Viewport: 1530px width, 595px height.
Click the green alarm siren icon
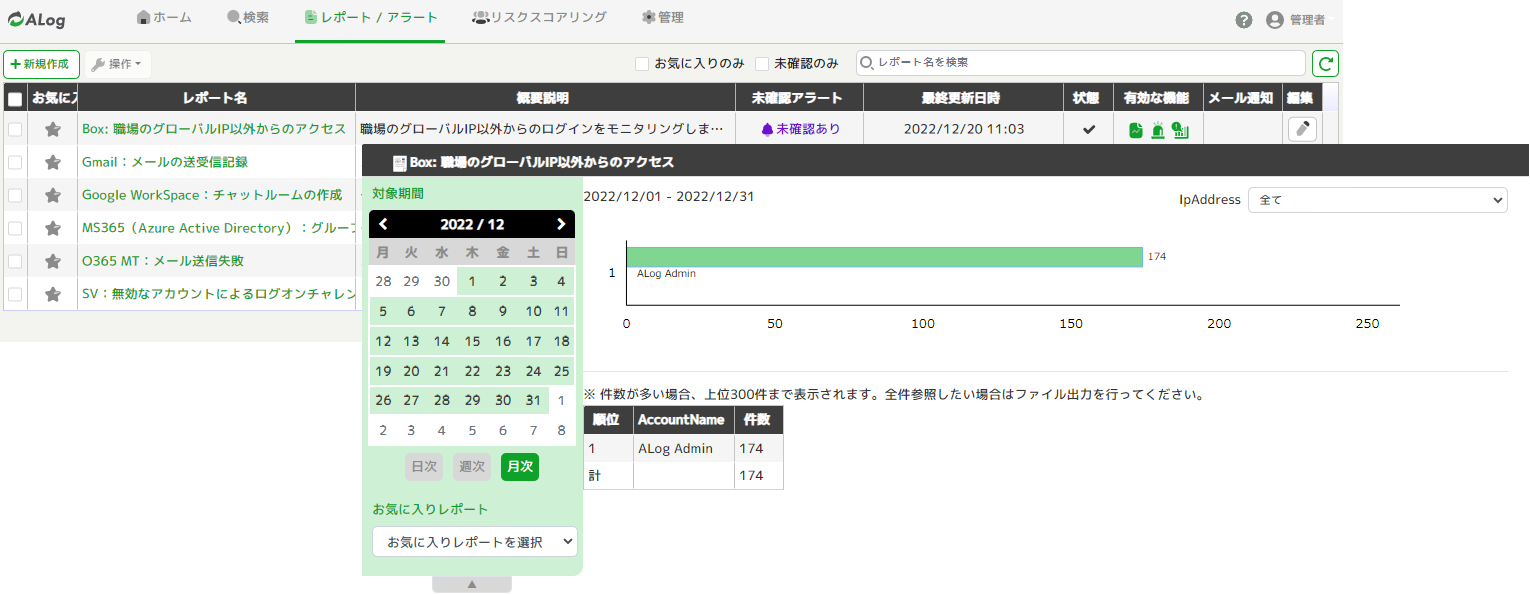[x=1158, y=130]
